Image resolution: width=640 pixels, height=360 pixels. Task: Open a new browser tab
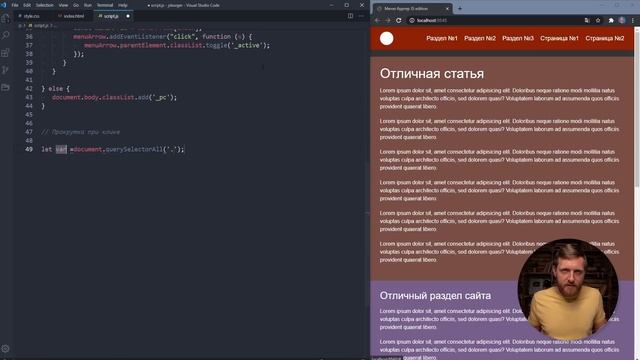[x=460, y=8]
